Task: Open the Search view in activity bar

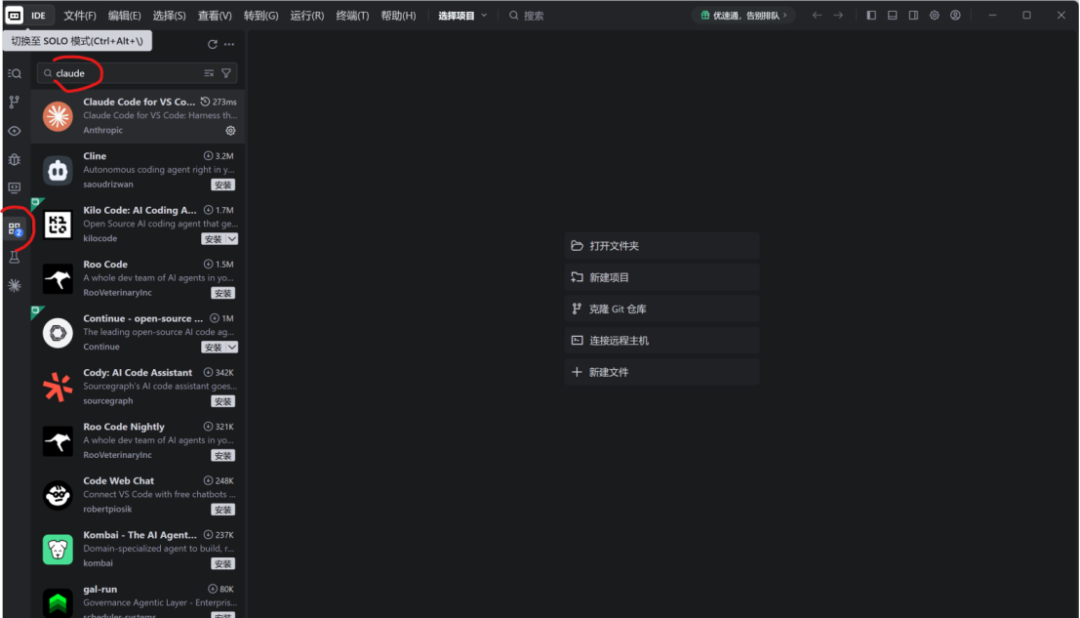Action: 14,73
